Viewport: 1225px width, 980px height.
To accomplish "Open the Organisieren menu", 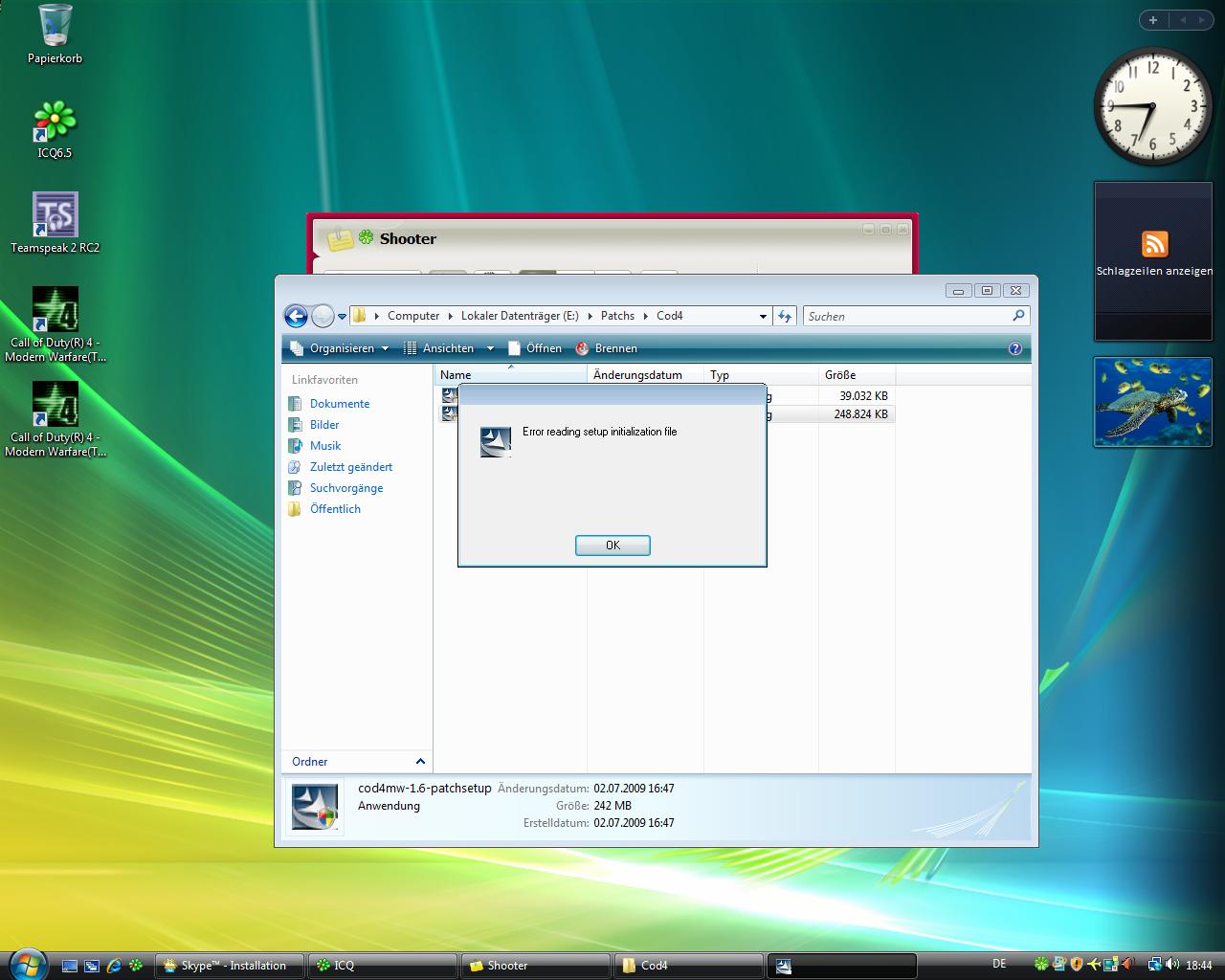I will coord(339,348).
